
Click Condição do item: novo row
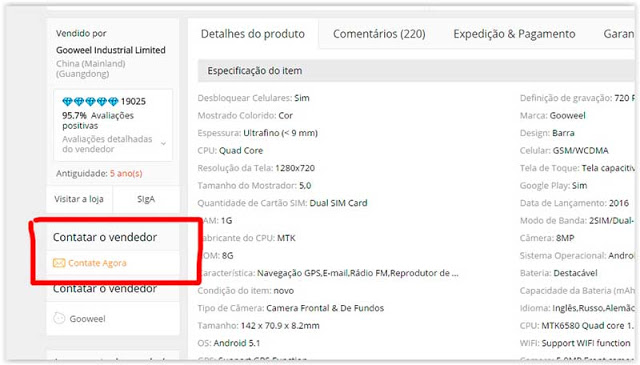coord(246,291)
